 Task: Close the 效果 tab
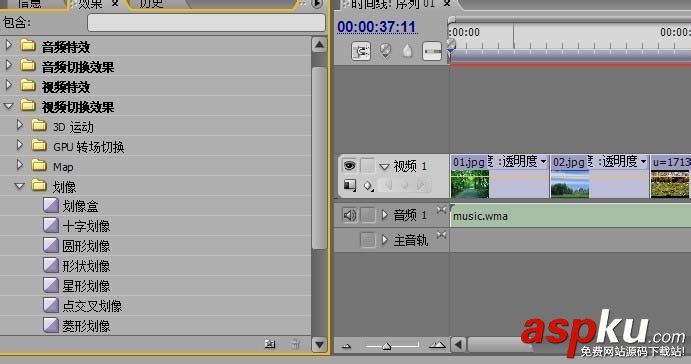115,4
